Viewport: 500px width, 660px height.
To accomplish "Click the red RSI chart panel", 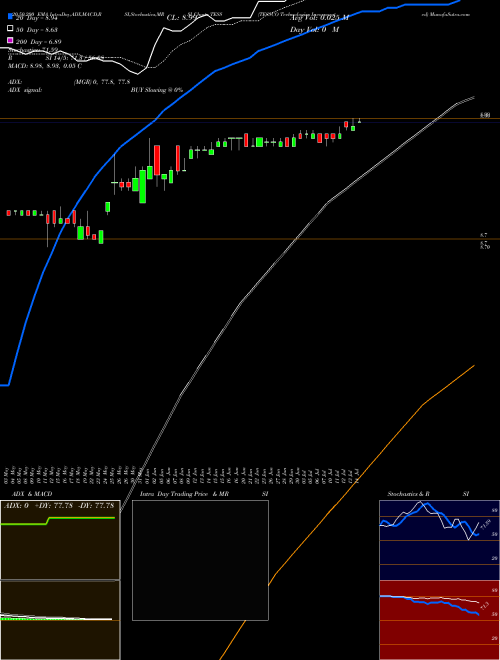I will coord(439,620).
